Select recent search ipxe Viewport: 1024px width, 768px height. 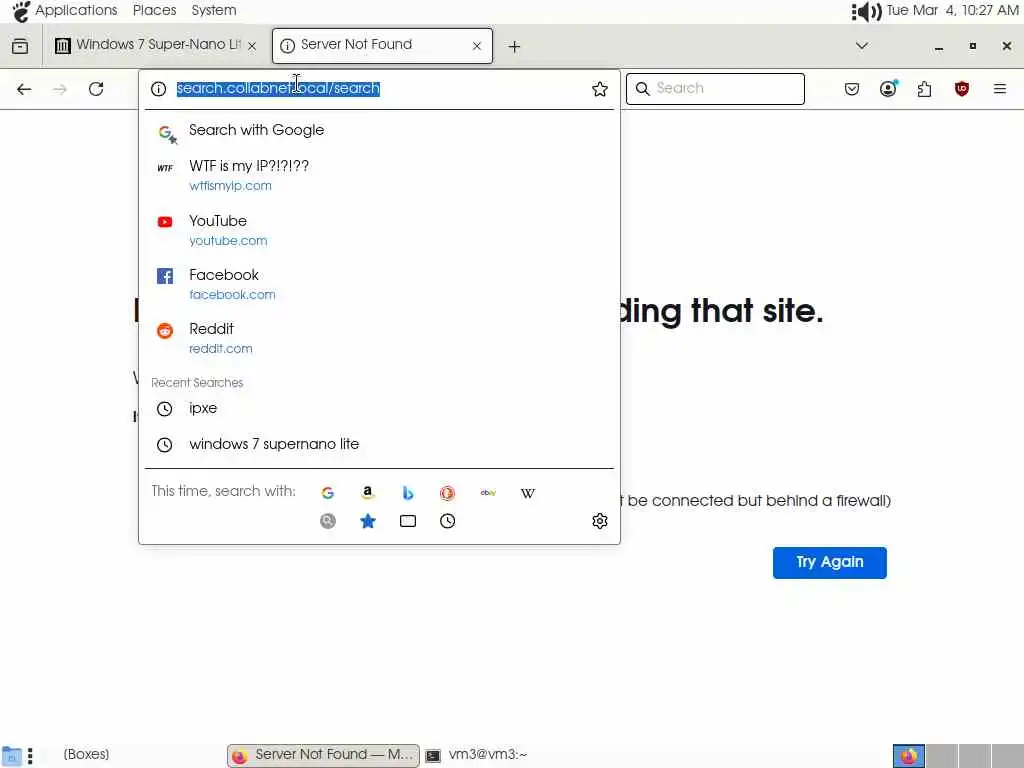coord(379,408)
